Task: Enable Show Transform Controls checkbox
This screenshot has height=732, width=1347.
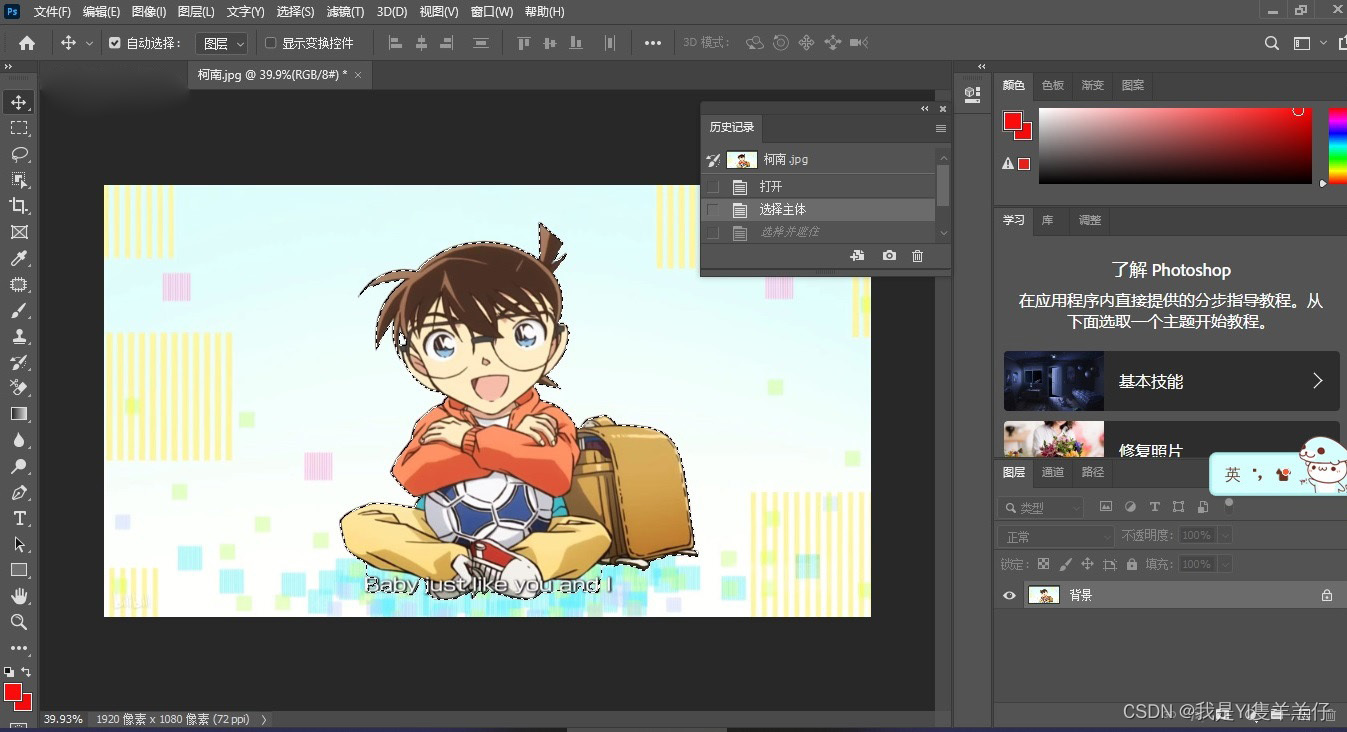Action: coord(270,43)
